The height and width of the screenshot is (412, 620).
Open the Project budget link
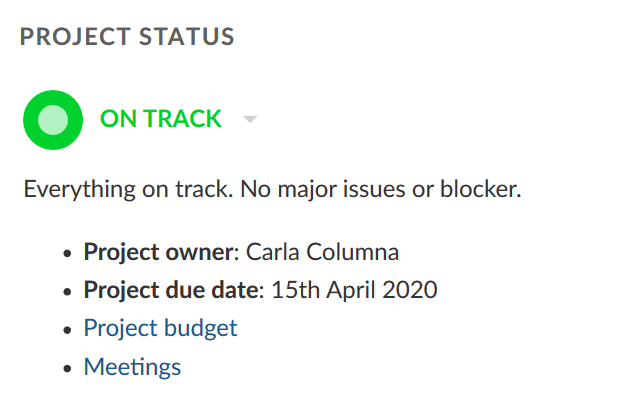click(160, 328)
